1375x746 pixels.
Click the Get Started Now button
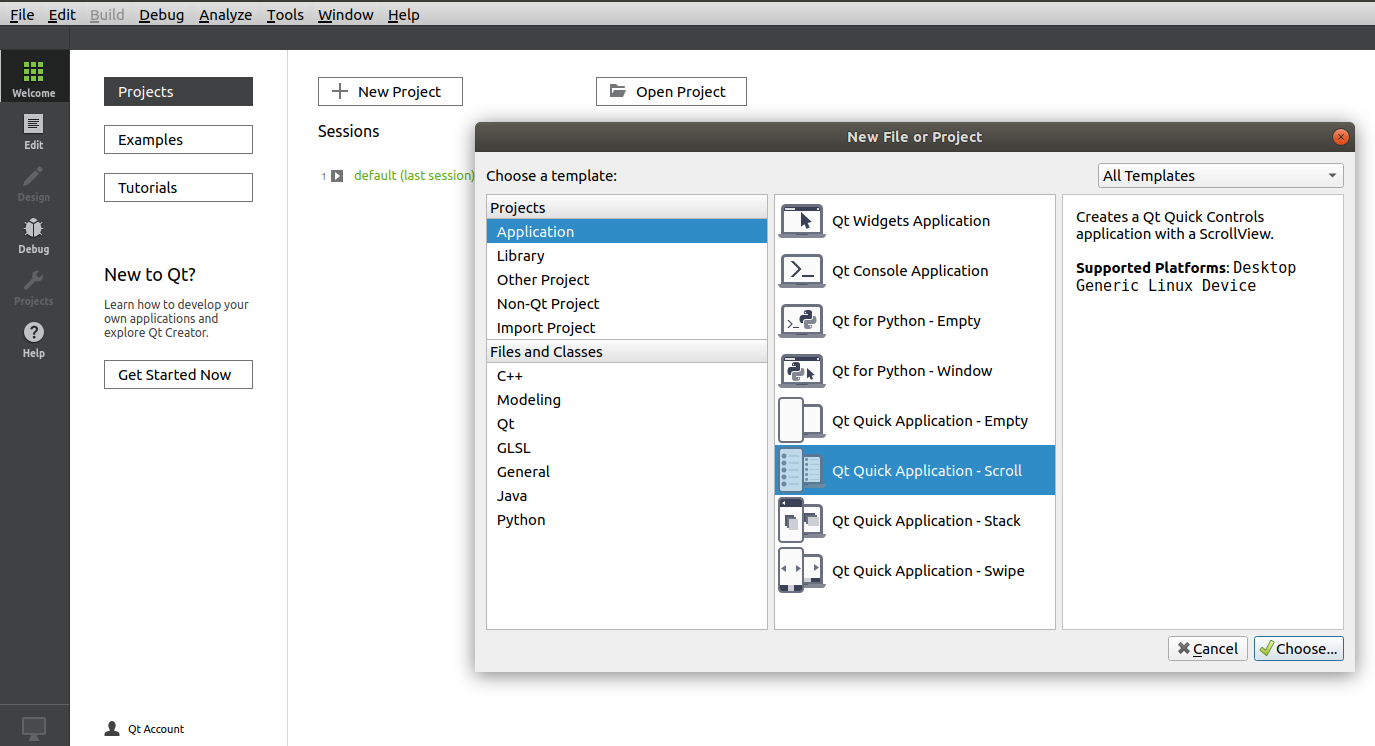tap(178, 375)
